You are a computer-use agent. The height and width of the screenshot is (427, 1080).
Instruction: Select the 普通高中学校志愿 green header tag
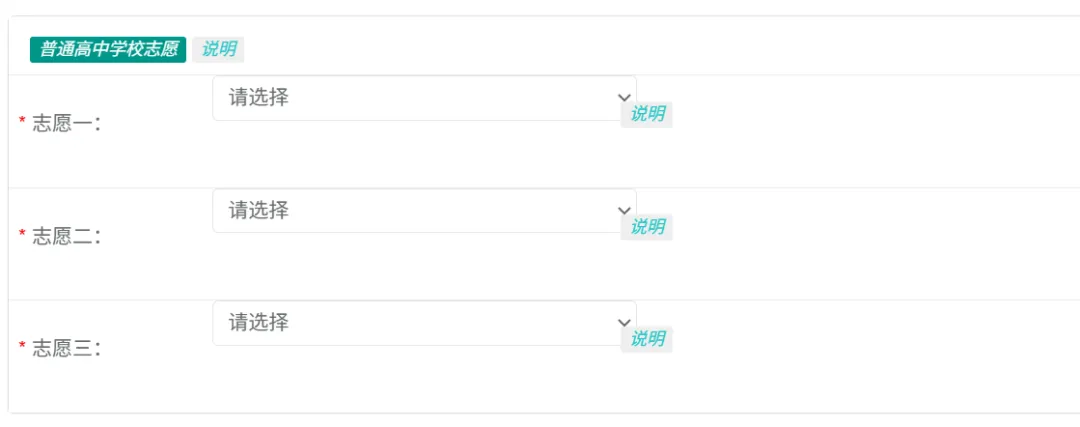click(108, 50)
